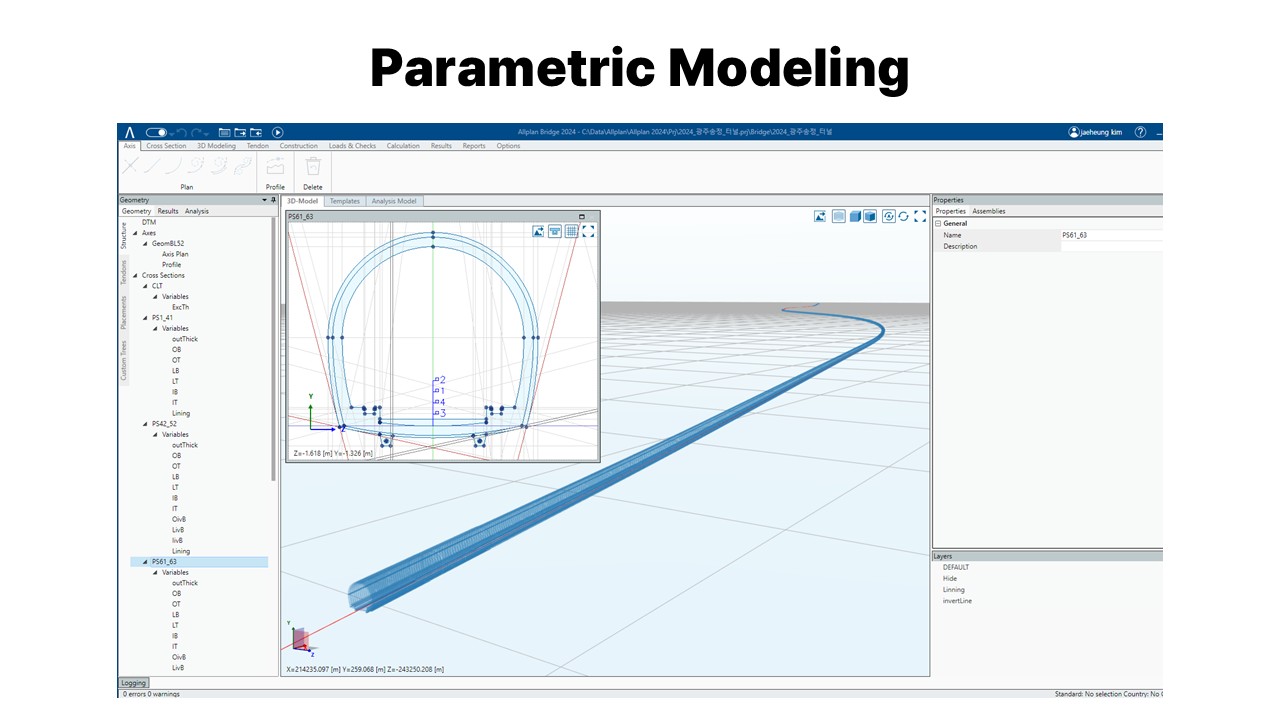Open the Cross Section ribbon tab
Image resolution: width=1280 pixels, height=720 pixels.
click(166, 146)
